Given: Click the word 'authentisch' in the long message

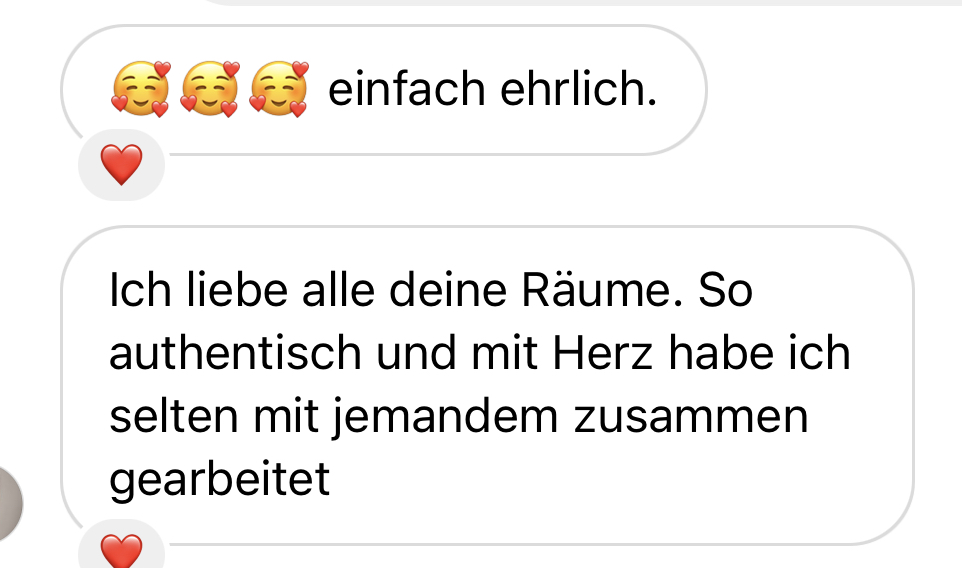Looking at the screenshot, I should [235, 353].
